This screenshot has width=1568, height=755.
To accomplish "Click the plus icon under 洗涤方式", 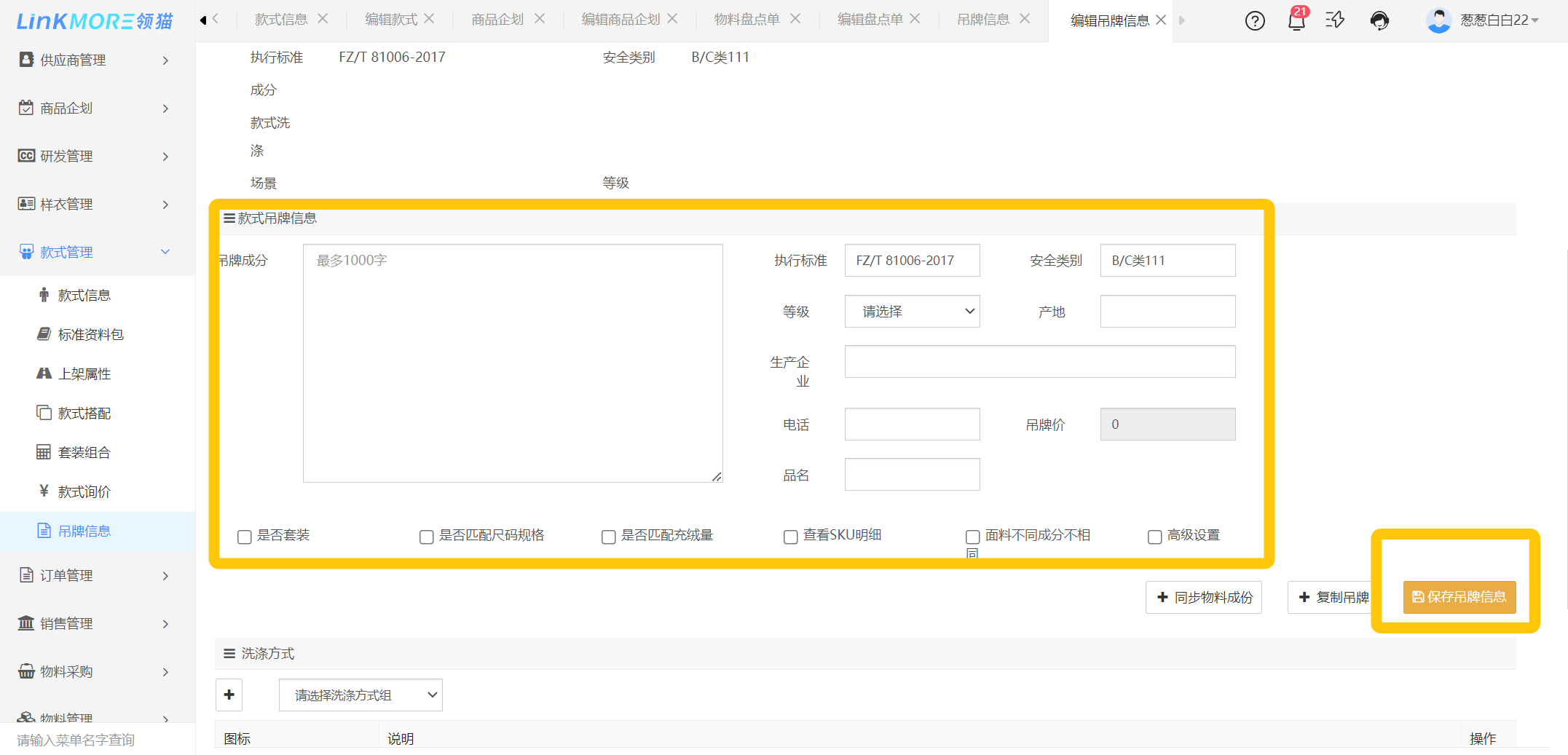I will 229,695.
